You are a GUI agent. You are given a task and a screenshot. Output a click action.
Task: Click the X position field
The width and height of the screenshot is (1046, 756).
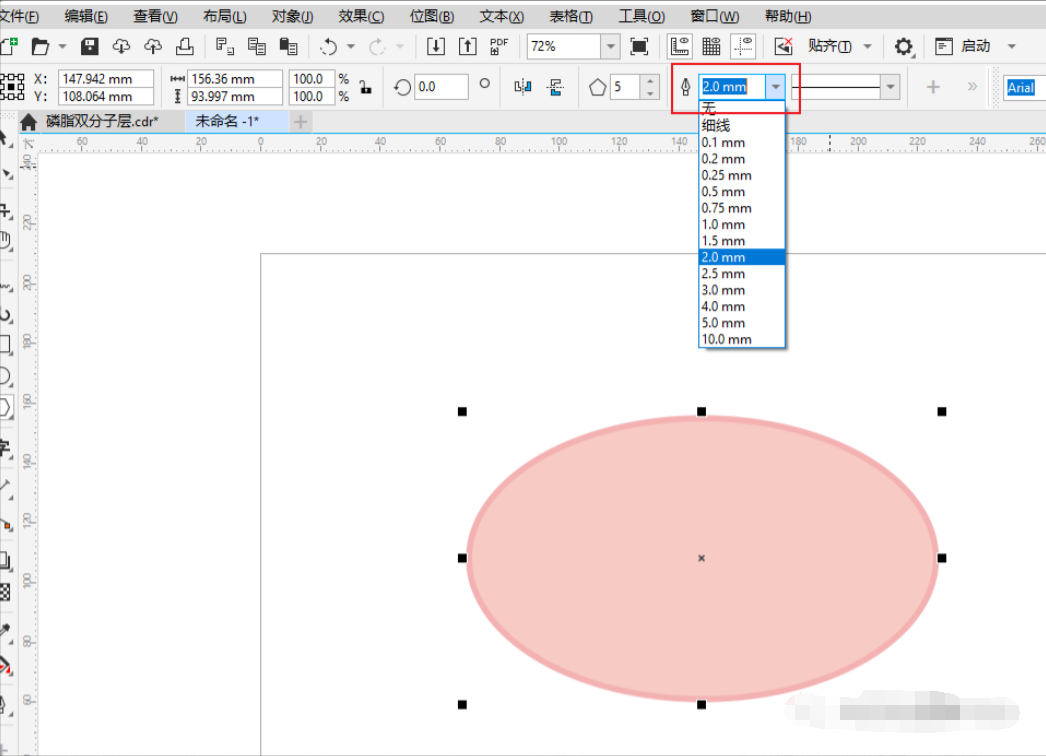[x=105, y=79]
